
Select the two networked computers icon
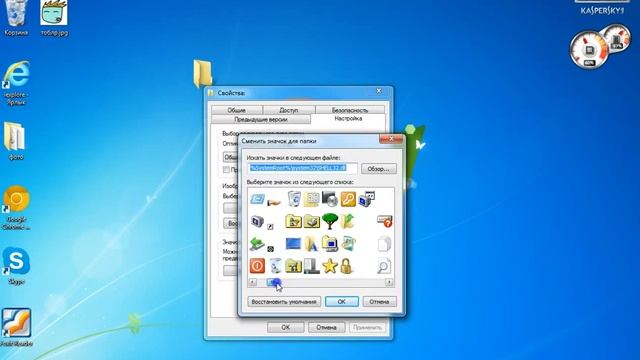tap(366, 199)
